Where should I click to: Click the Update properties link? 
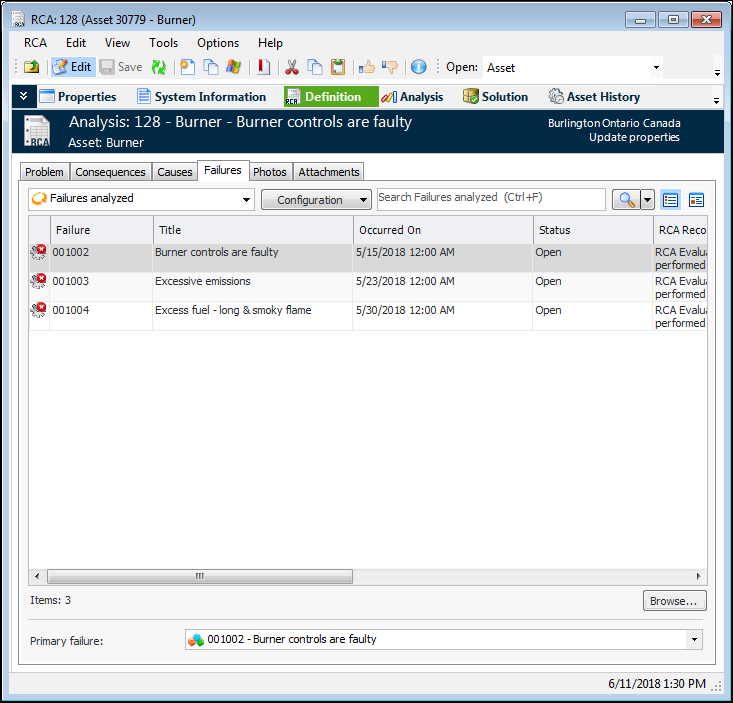click(634, 137)
